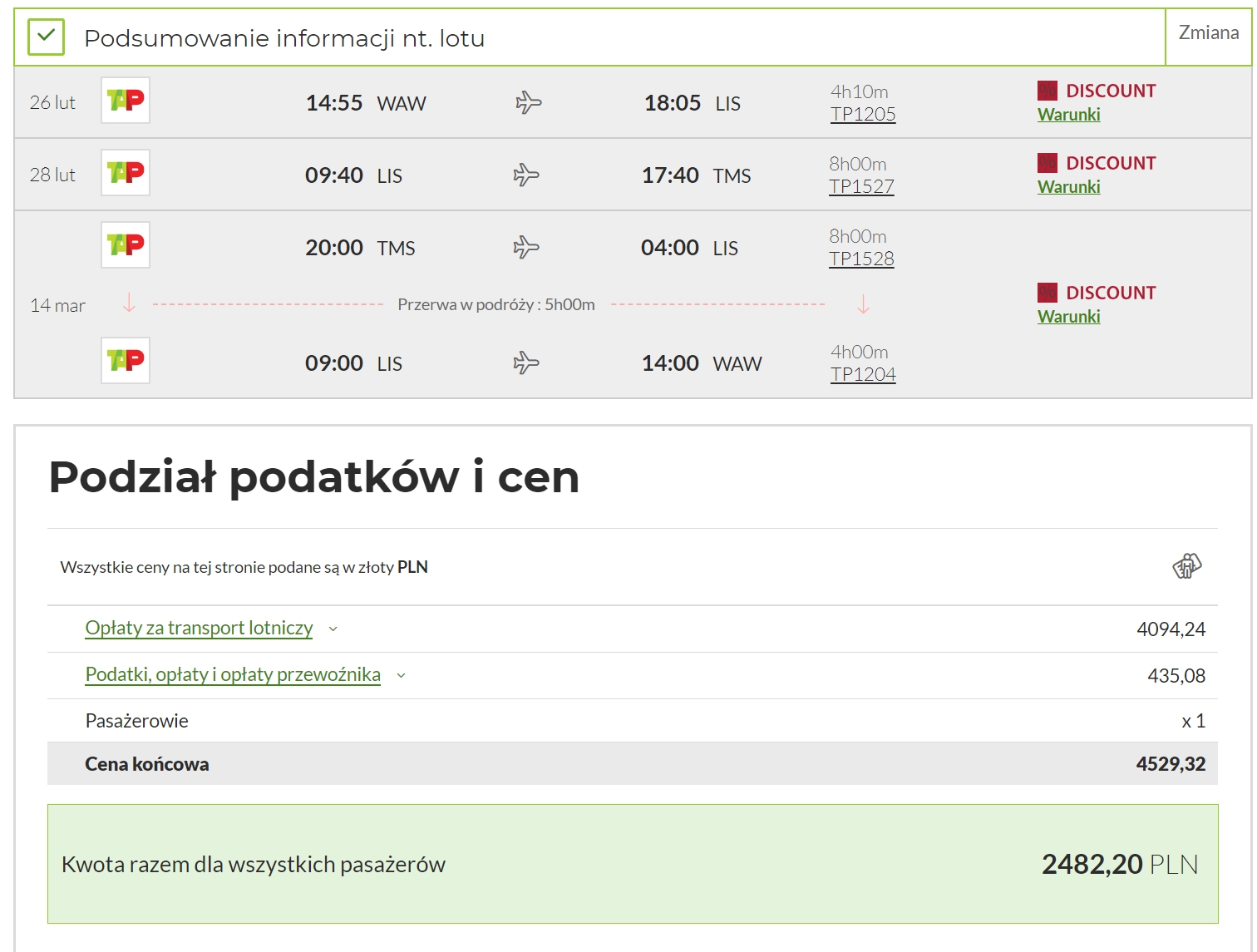
Task: Click plane icon on the 09:00 LIS flight
Action: point(526,363)
